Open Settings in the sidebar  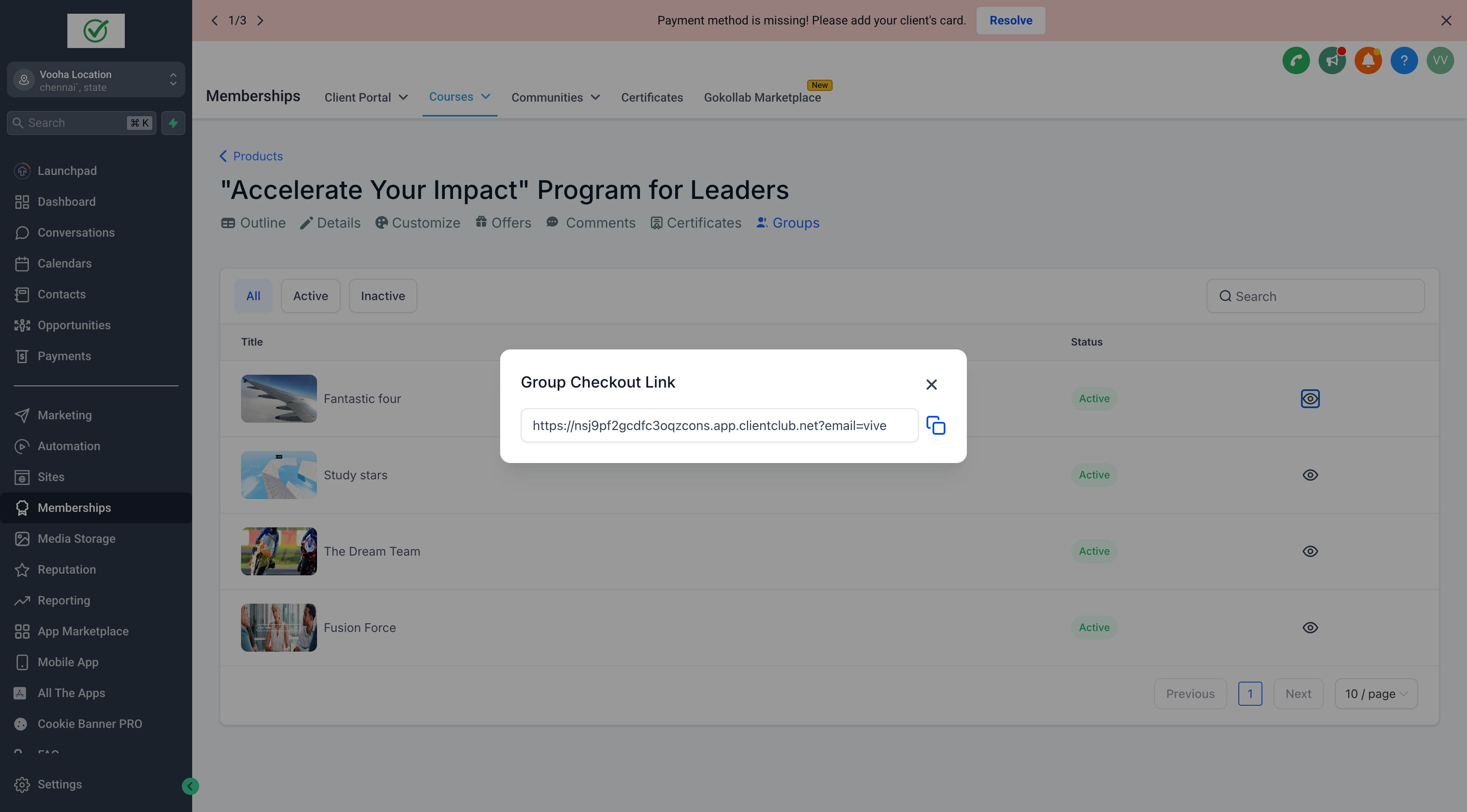coord(59,784)
